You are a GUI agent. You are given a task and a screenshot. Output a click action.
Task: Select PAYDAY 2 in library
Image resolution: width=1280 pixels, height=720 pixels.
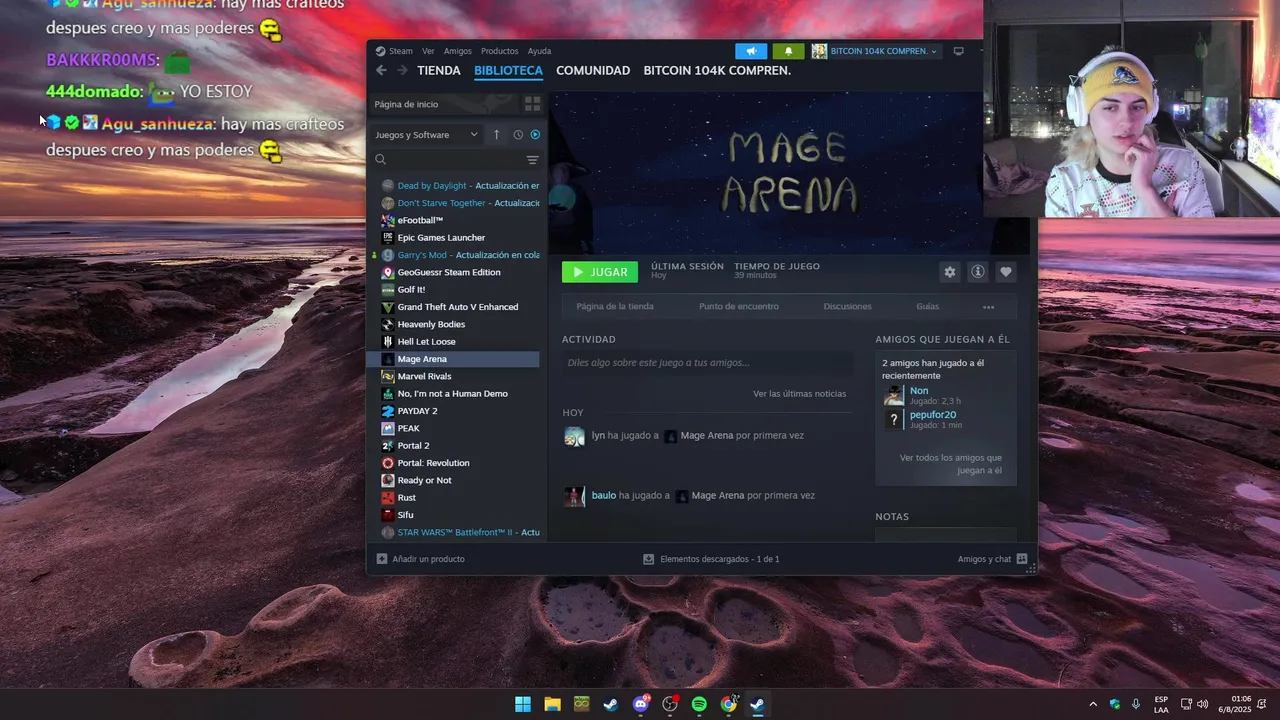tap(460, 411)
